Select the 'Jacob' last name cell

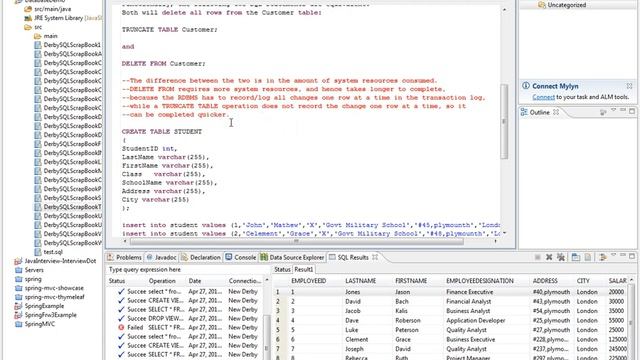tap(352, 311)
